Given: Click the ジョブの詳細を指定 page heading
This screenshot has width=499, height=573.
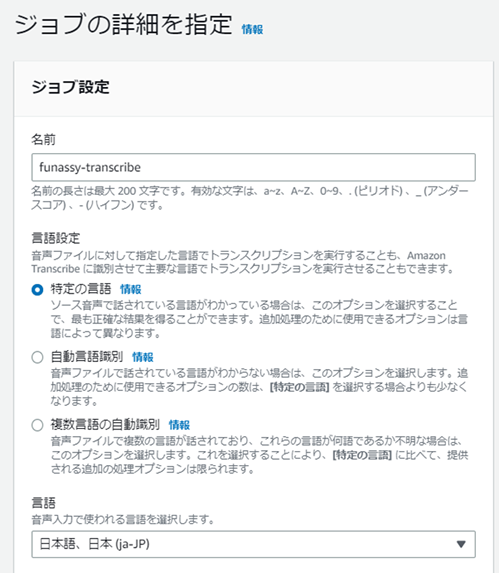Looking at the screenshot, I should pyautogui.click(x=123, y=24).
